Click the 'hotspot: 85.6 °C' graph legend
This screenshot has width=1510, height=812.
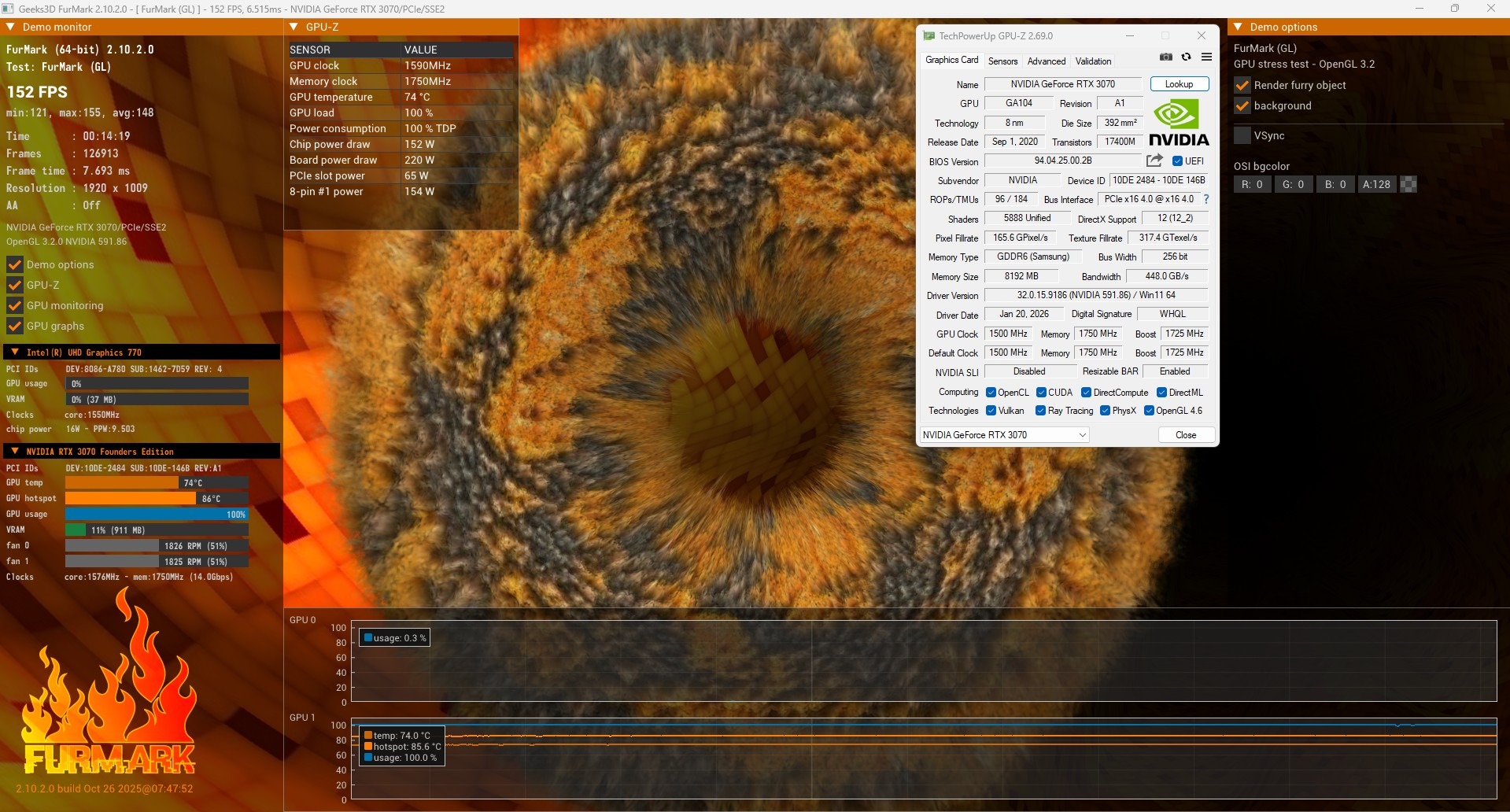[402, 747]
